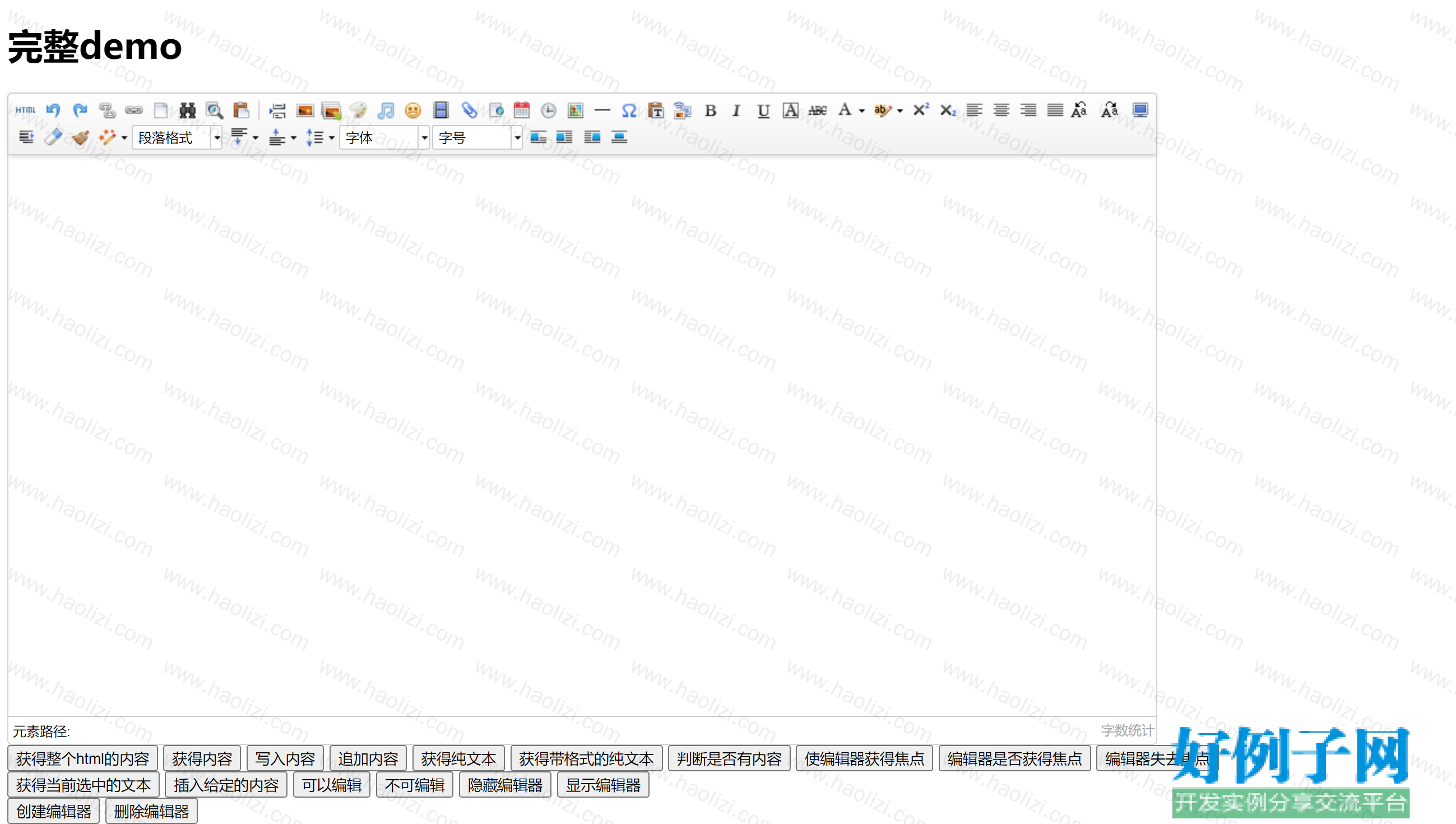
Task: Toggle character border formatting
Action: 790,110
